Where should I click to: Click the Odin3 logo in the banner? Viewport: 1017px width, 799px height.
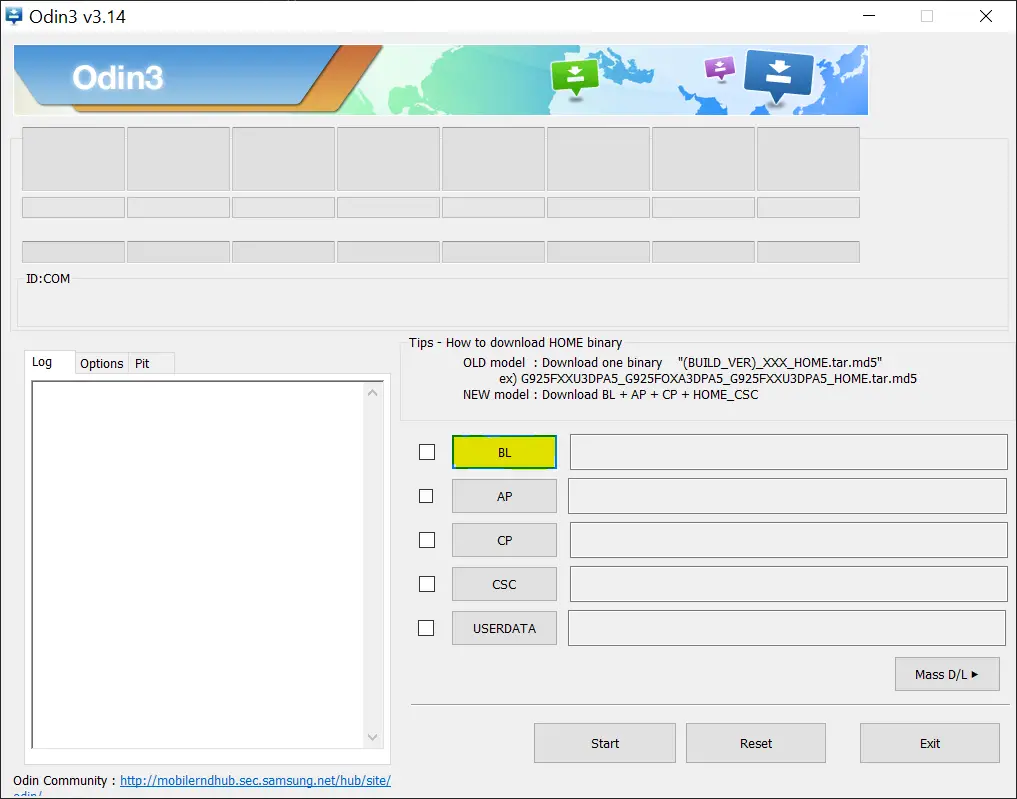(x=117, y=78)
